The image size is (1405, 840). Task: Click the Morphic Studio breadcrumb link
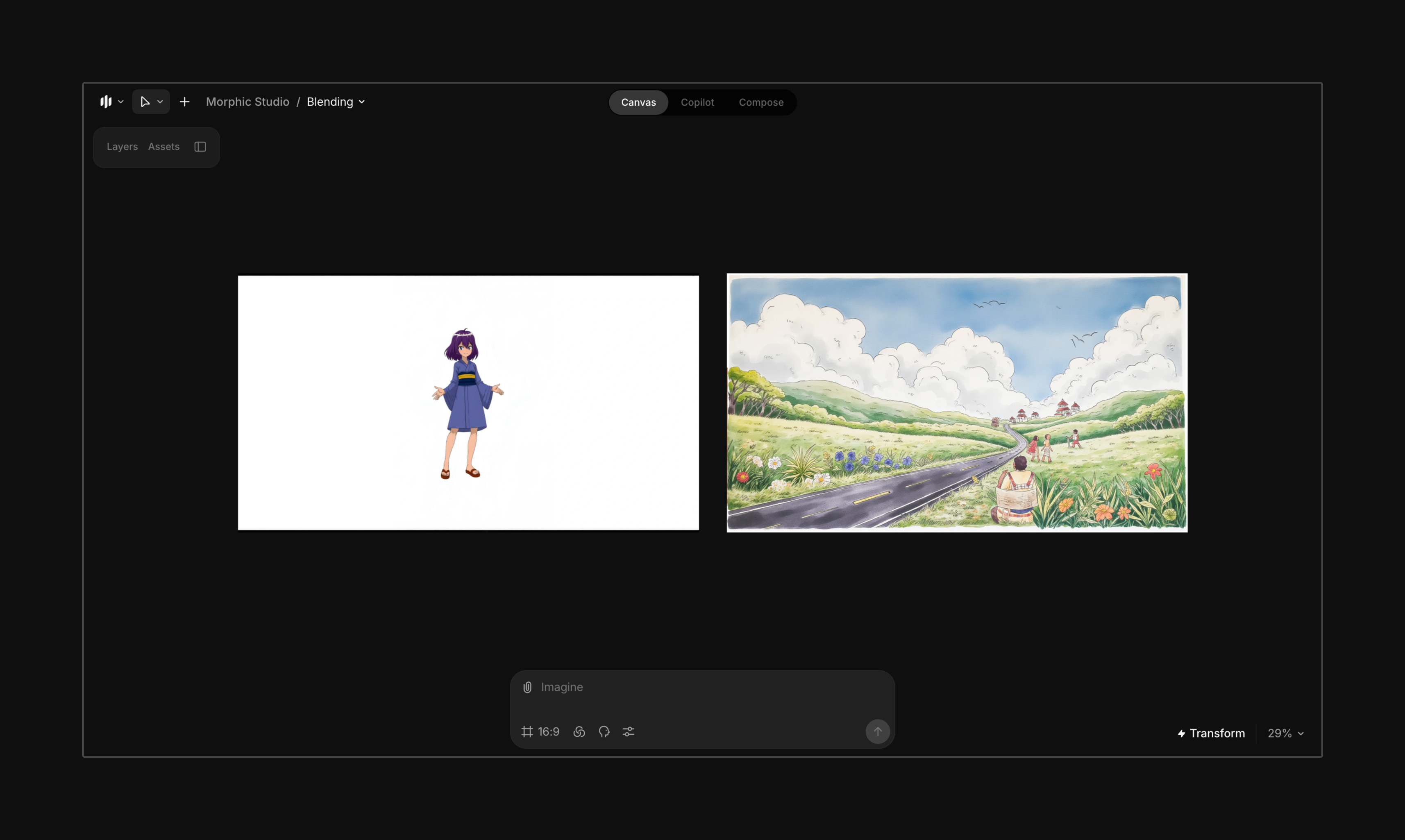(x=247, y=102)
